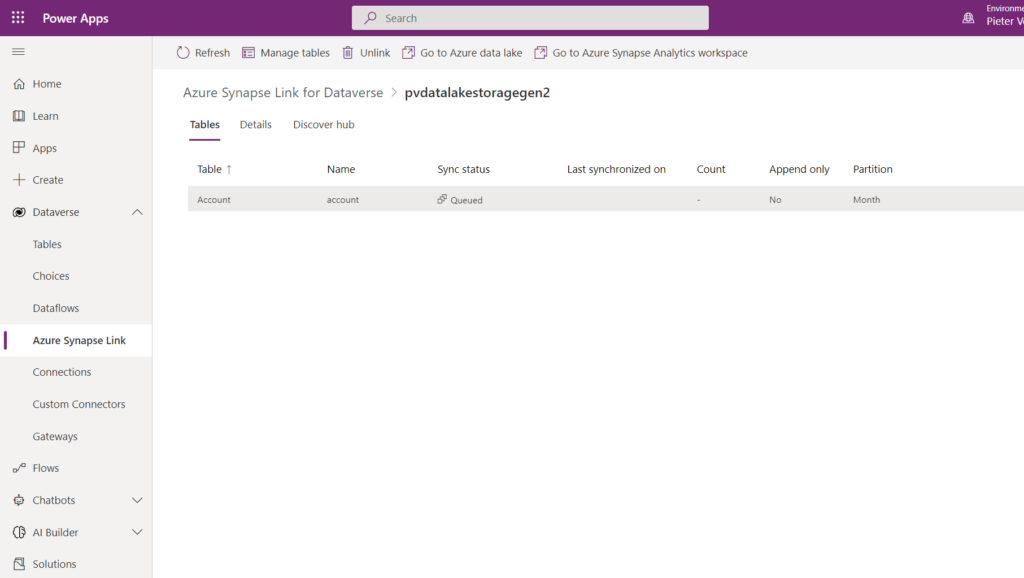Click the Flows icon in sidebar
Image resolution: width=1024 pixels, height=578 pixels.
(19, 468)
